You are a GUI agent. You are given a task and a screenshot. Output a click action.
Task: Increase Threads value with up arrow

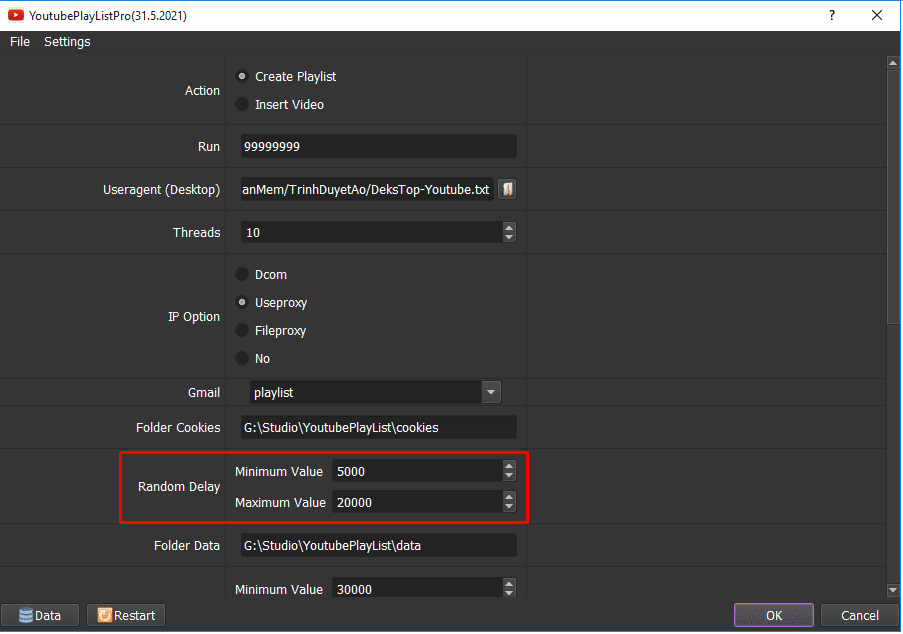pyautogui.click(x=509, y=227)
